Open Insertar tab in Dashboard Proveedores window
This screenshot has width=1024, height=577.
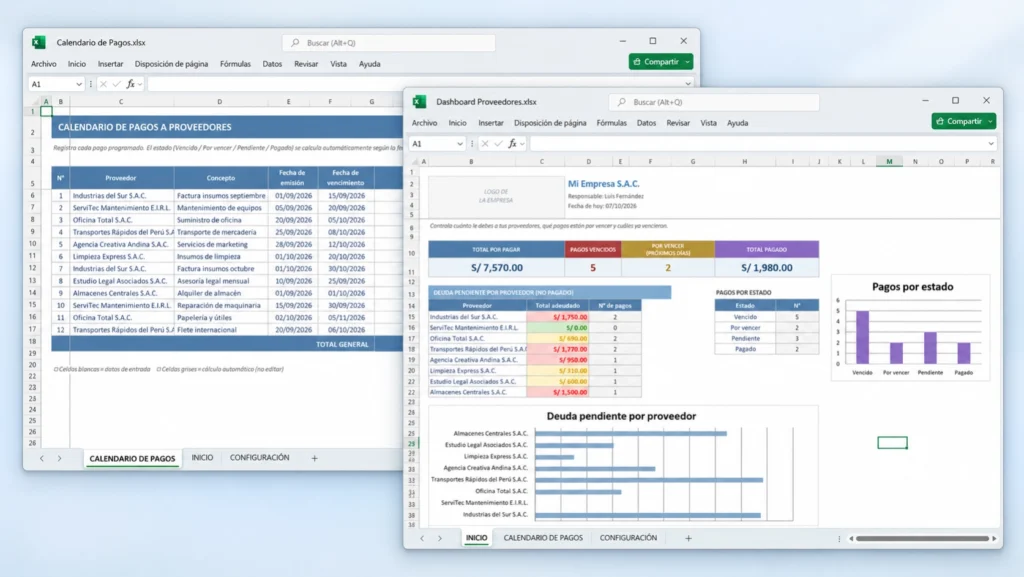tap(490, 123)
